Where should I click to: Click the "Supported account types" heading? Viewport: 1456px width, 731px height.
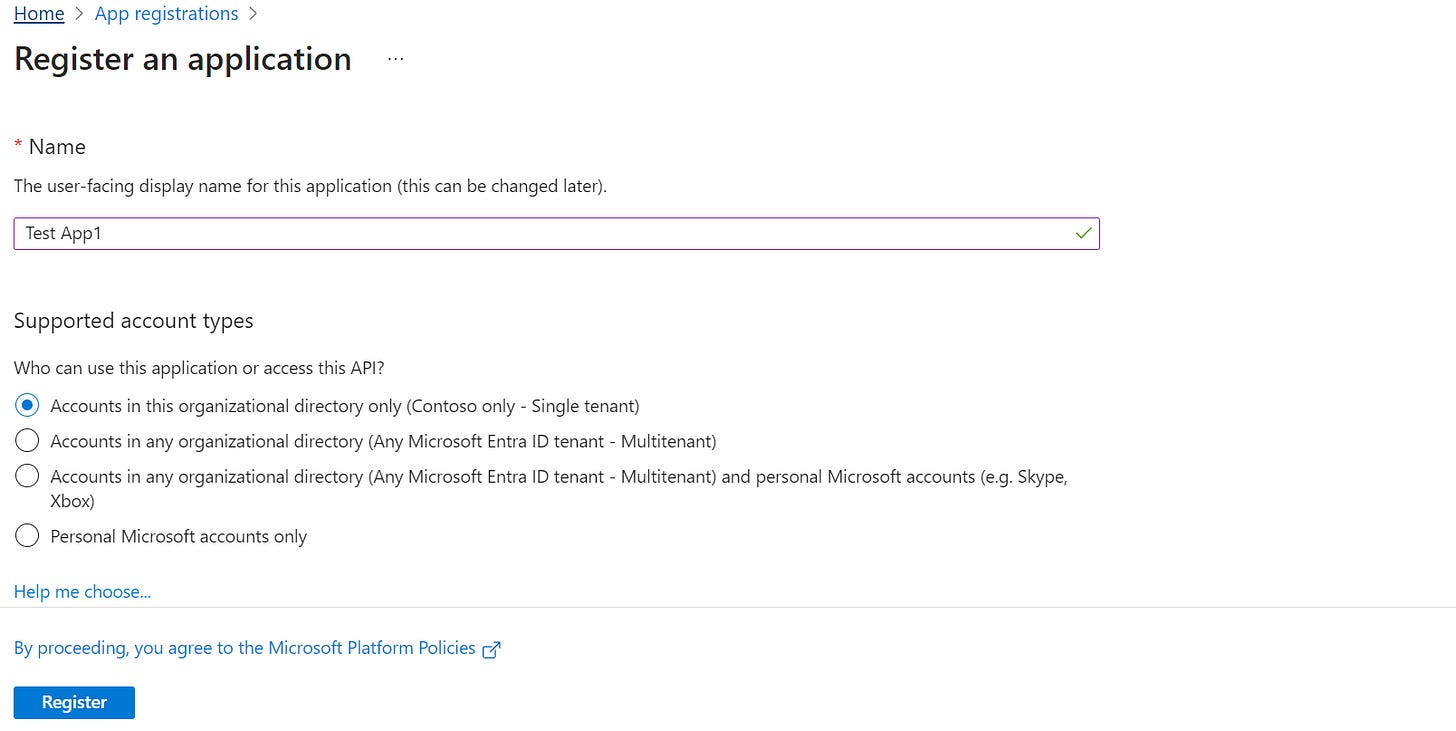click(x=134, y=320)
